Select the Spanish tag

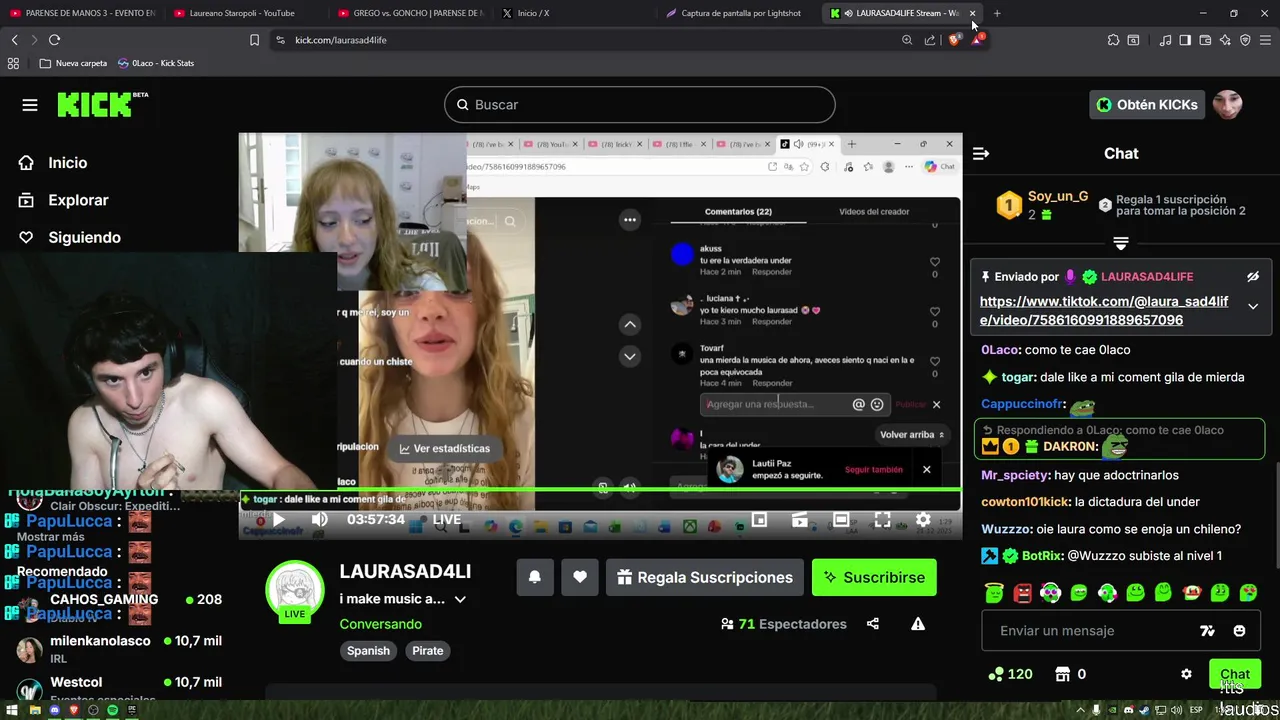[368, 651]
